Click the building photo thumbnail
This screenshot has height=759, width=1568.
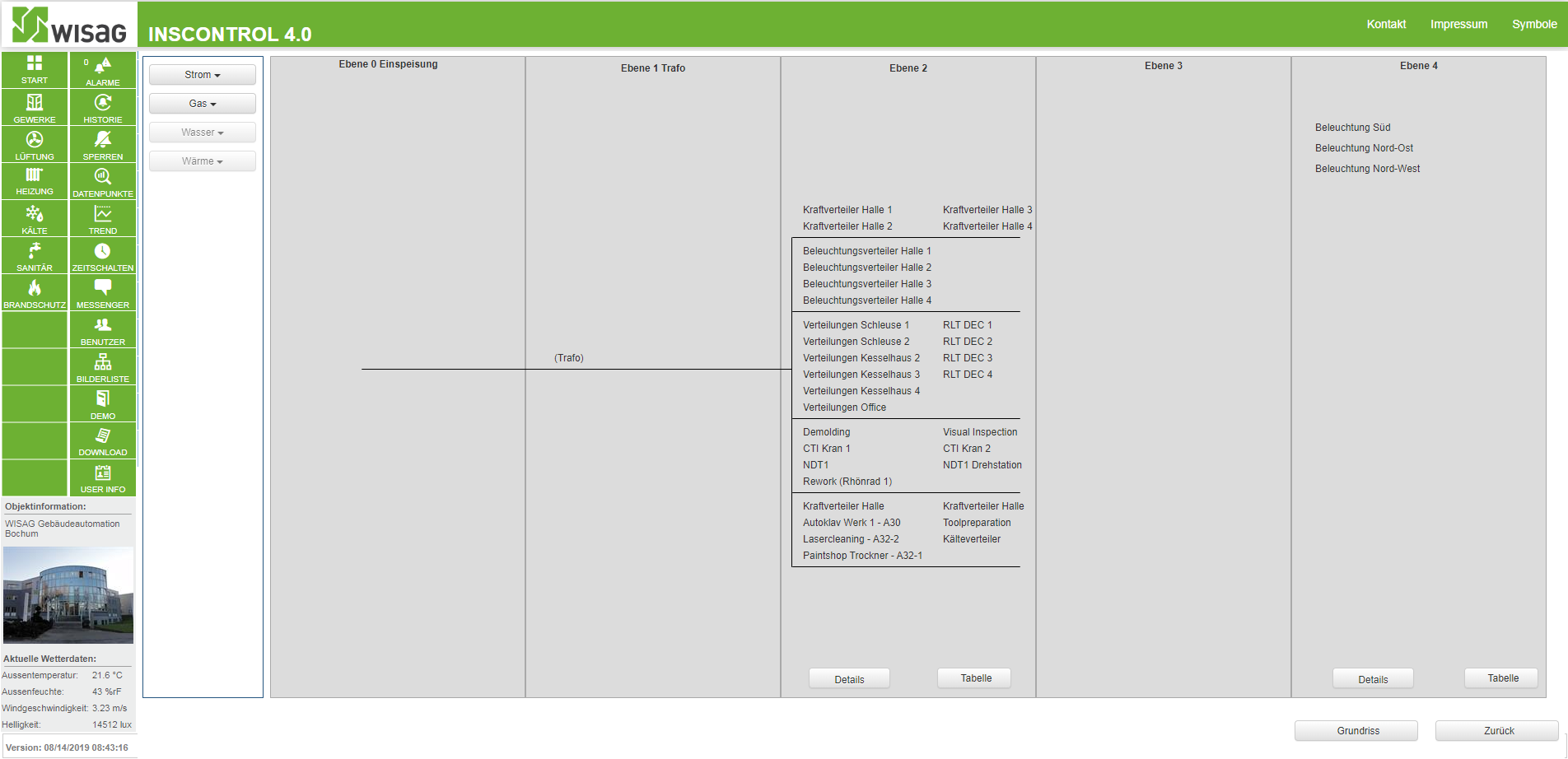tap(68, 595)
